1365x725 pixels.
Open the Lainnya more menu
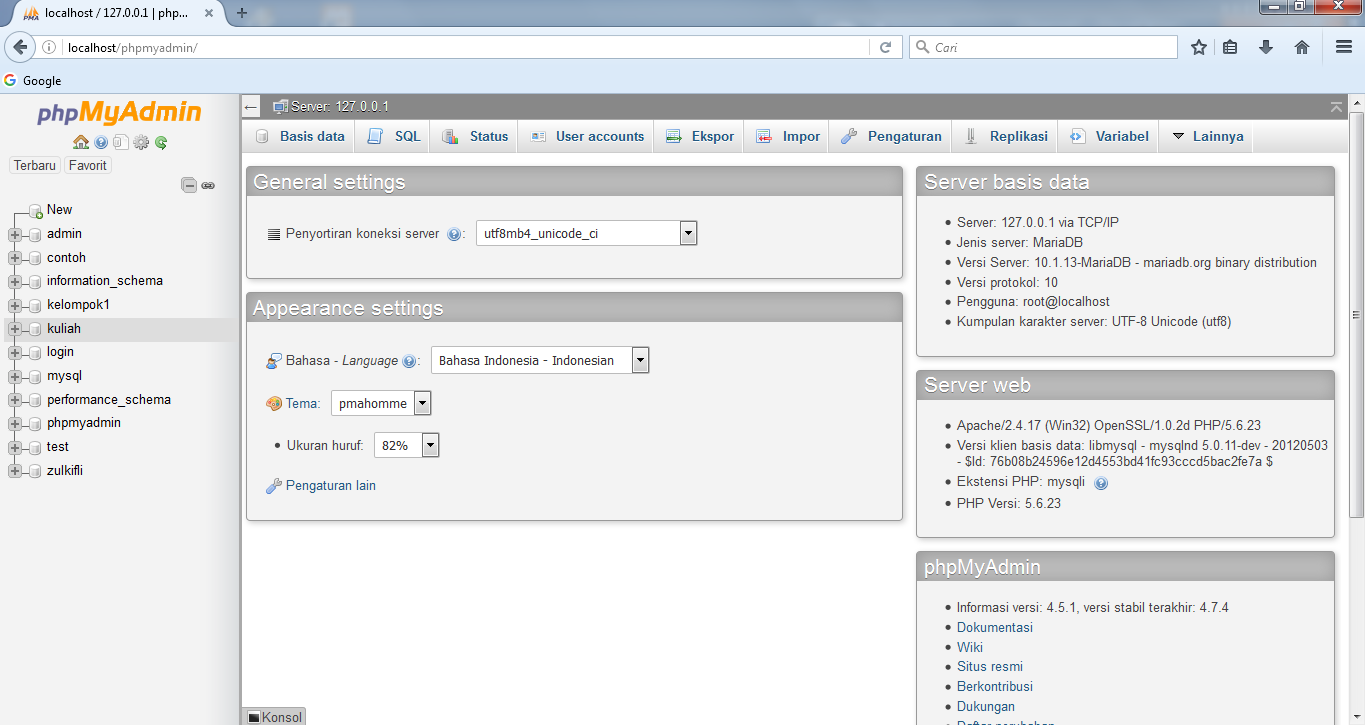click(1208, 136)
